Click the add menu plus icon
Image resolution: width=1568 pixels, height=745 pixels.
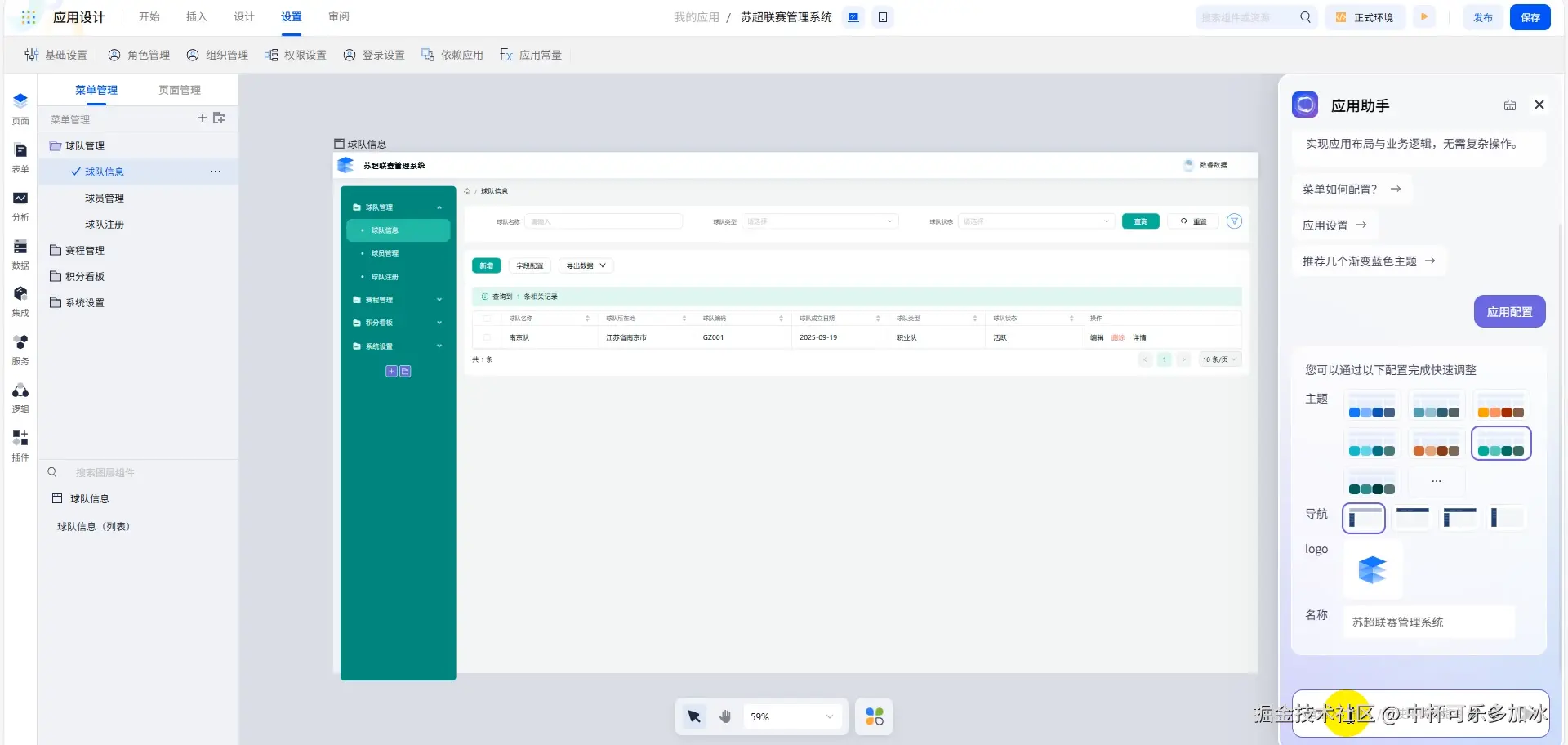[x=203, y=118]
